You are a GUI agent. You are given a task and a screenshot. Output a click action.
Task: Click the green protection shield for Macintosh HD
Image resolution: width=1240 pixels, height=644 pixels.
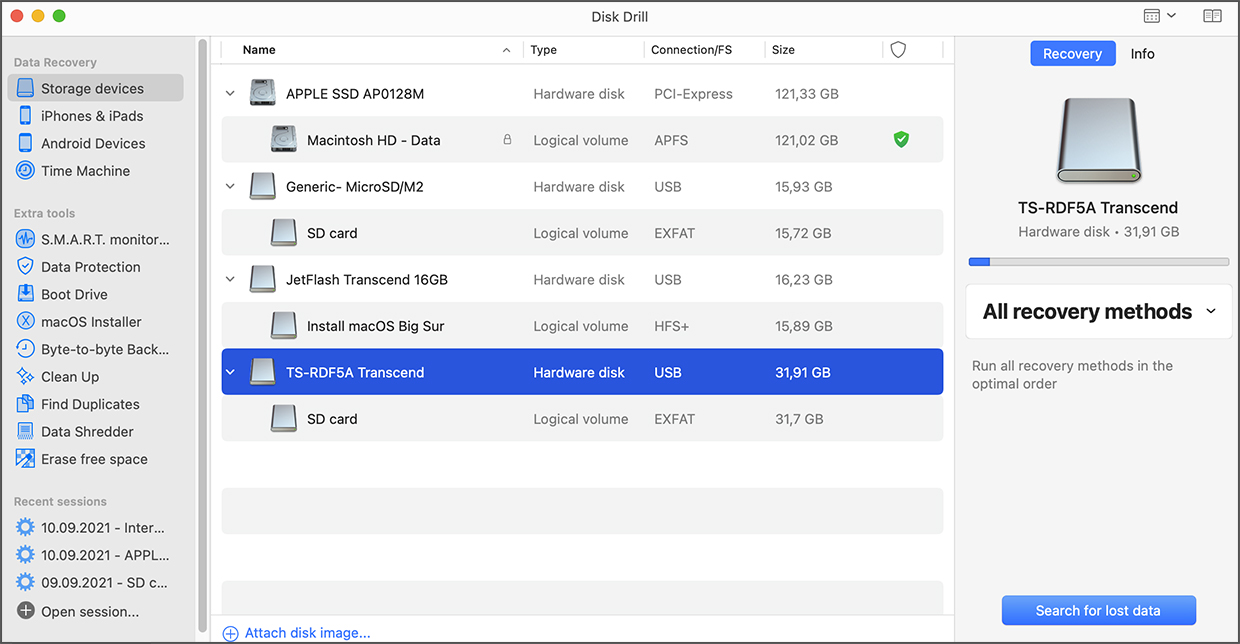[901, 140]
